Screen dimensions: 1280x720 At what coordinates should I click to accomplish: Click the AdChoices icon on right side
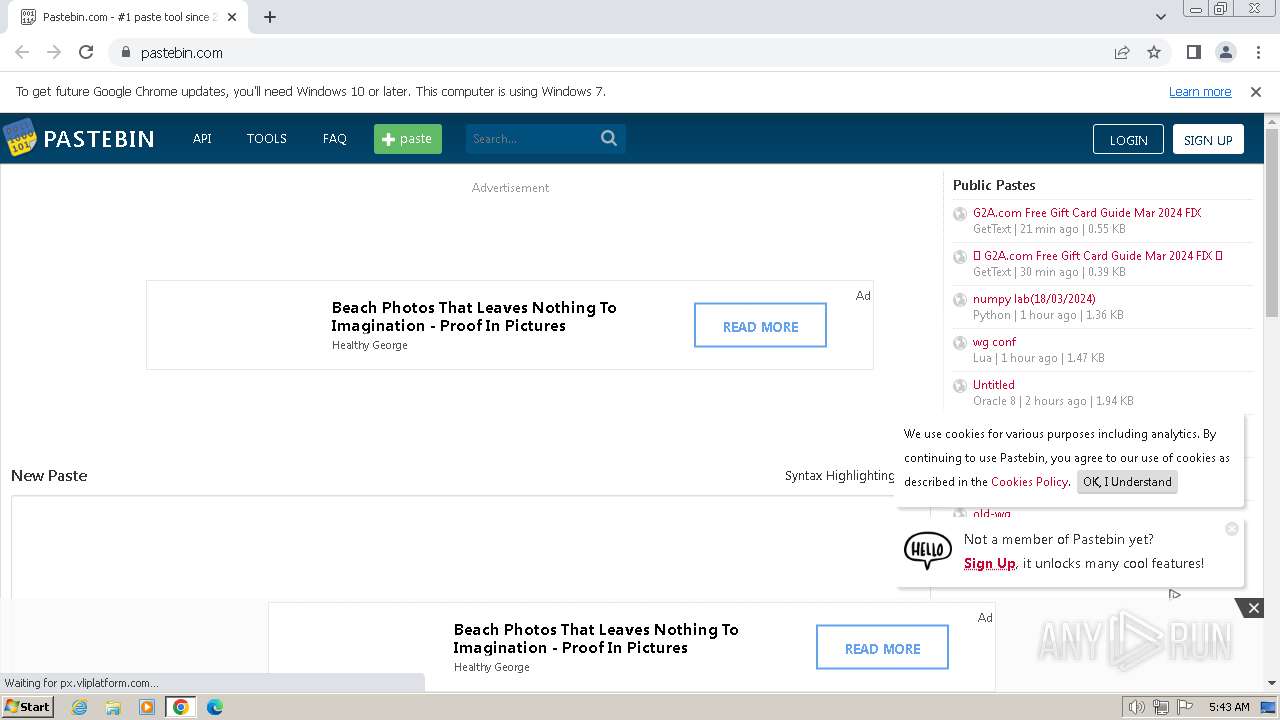1174,594
